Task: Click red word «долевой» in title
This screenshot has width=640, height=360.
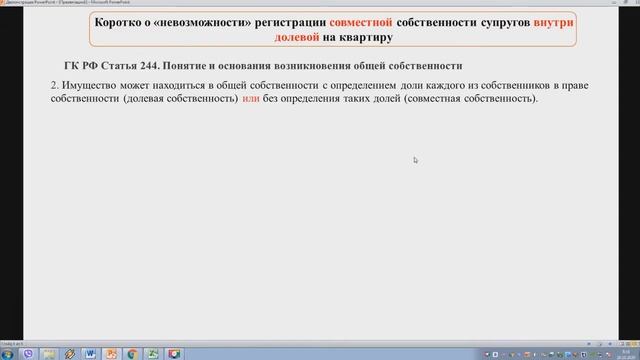Action: pyautogui.click(x=297, y=37)
